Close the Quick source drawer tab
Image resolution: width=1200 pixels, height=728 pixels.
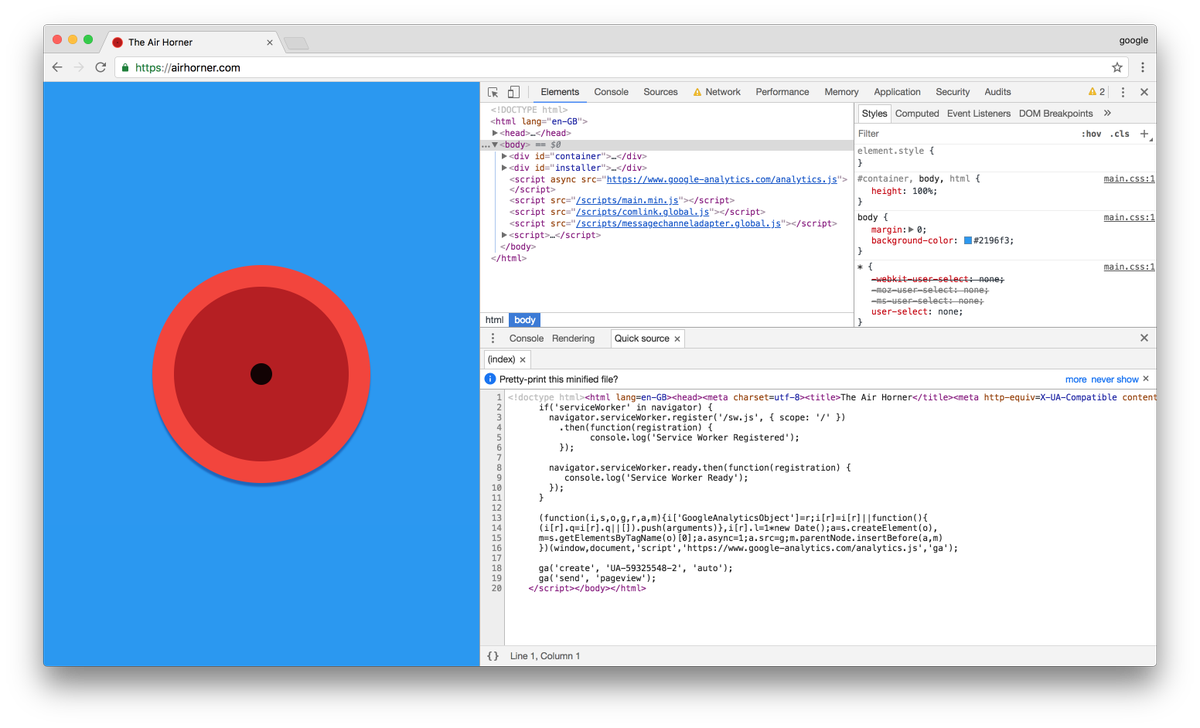click(677, 339)
